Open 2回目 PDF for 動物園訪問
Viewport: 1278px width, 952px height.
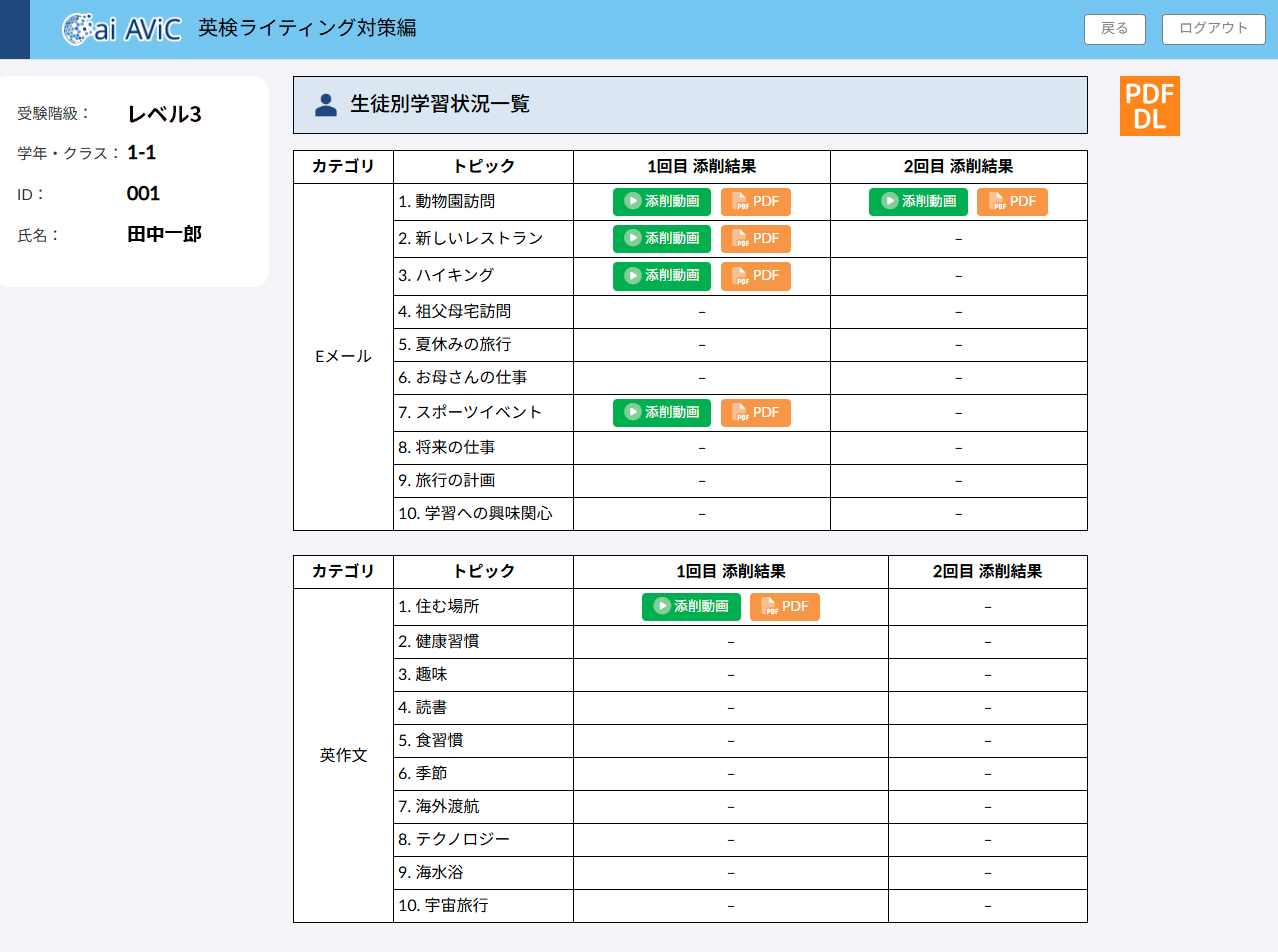tap(1012, 202)
